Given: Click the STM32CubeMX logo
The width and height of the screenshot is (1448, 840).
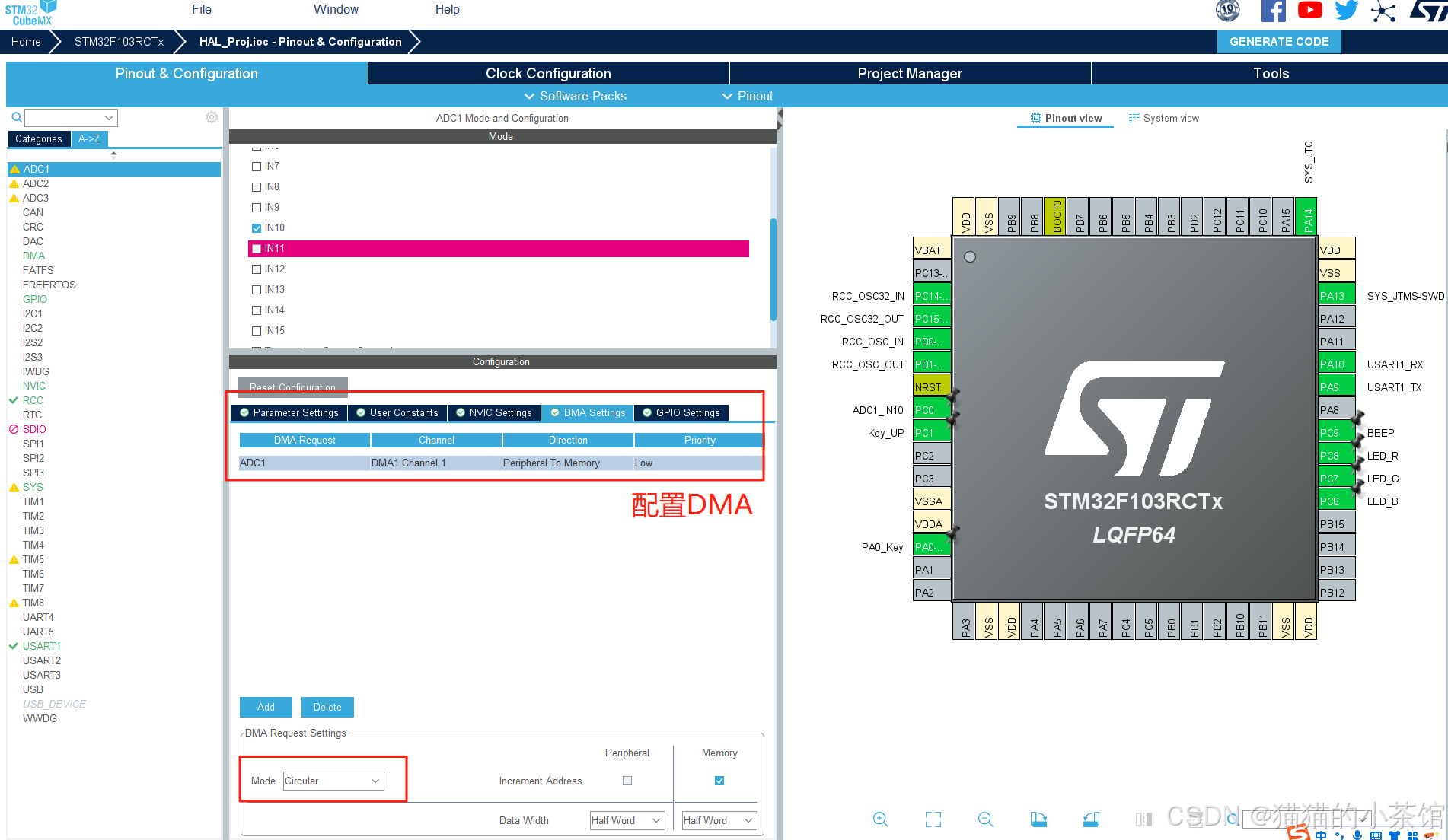Looking at the screenshot, I should click(x=31, y=13).
